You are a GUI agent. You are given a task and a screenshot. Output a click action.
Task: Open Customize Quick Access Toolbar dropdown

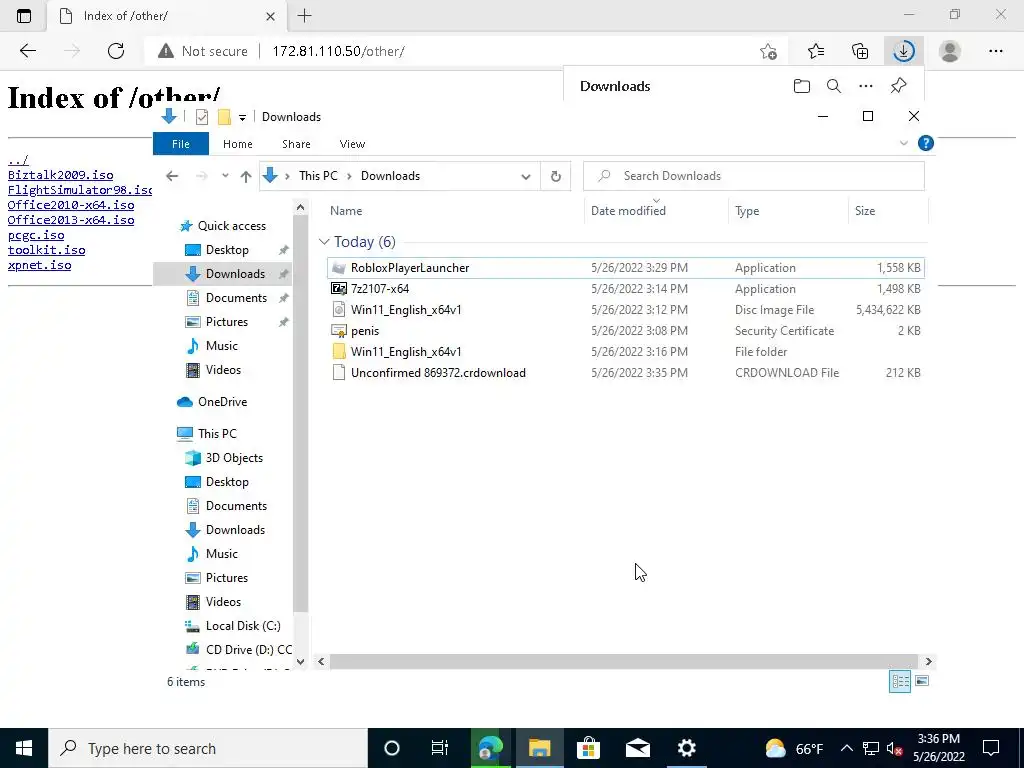click(x=242, y=118)
